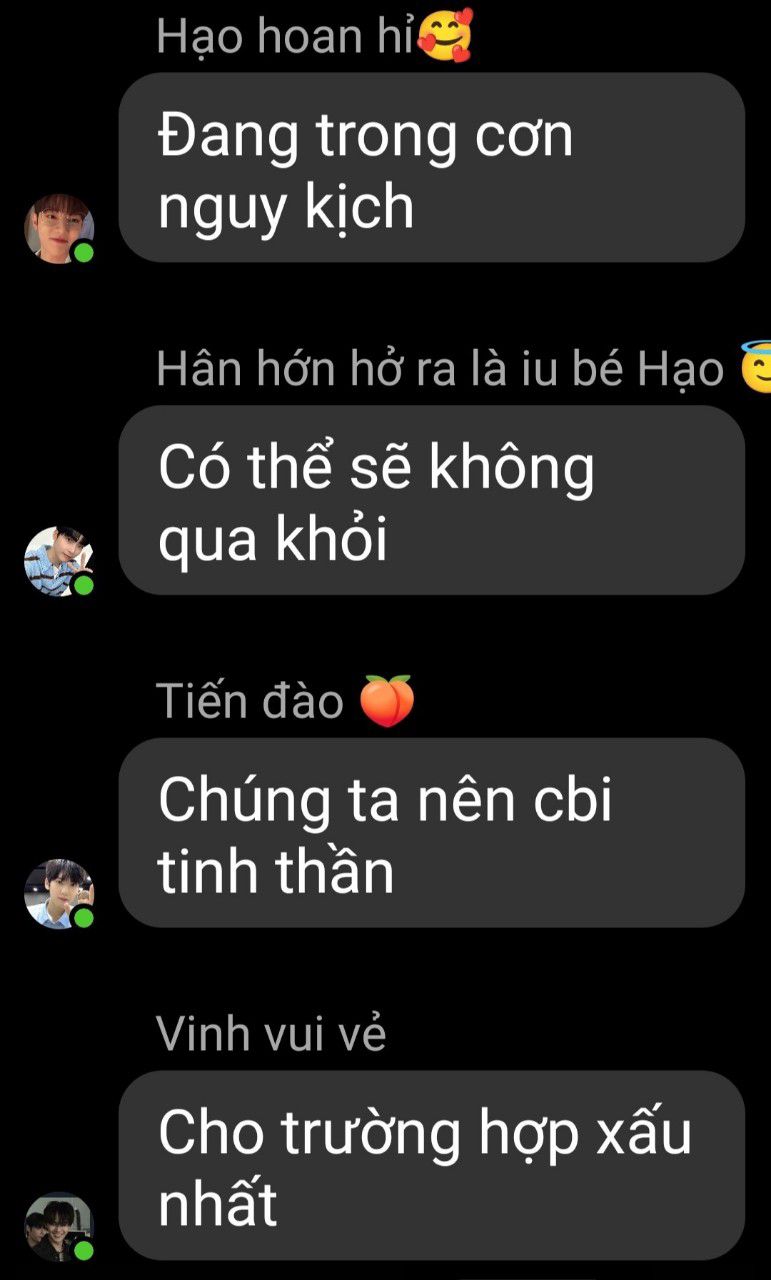
Task: Select sender name "Hạo hoan hỉ"
Action: (286, 38)
